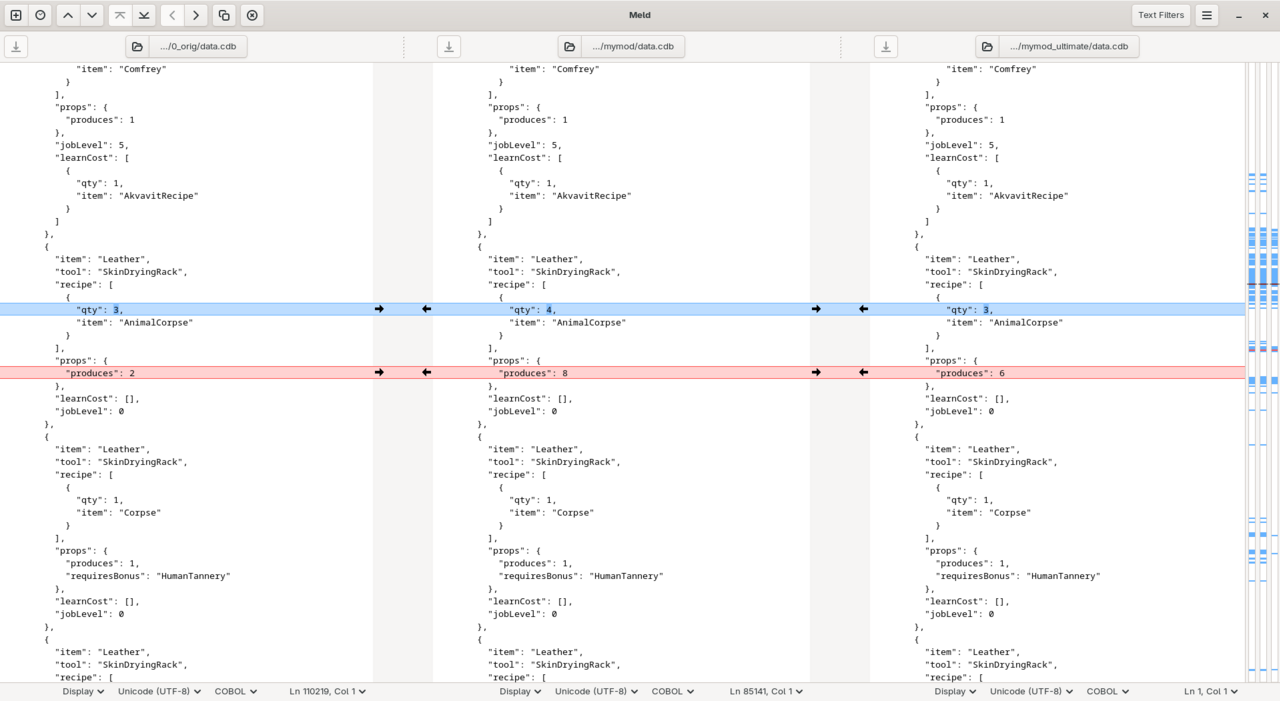Open the recent comparisons clock icon
1280x701 pixels.
point(40,15)
